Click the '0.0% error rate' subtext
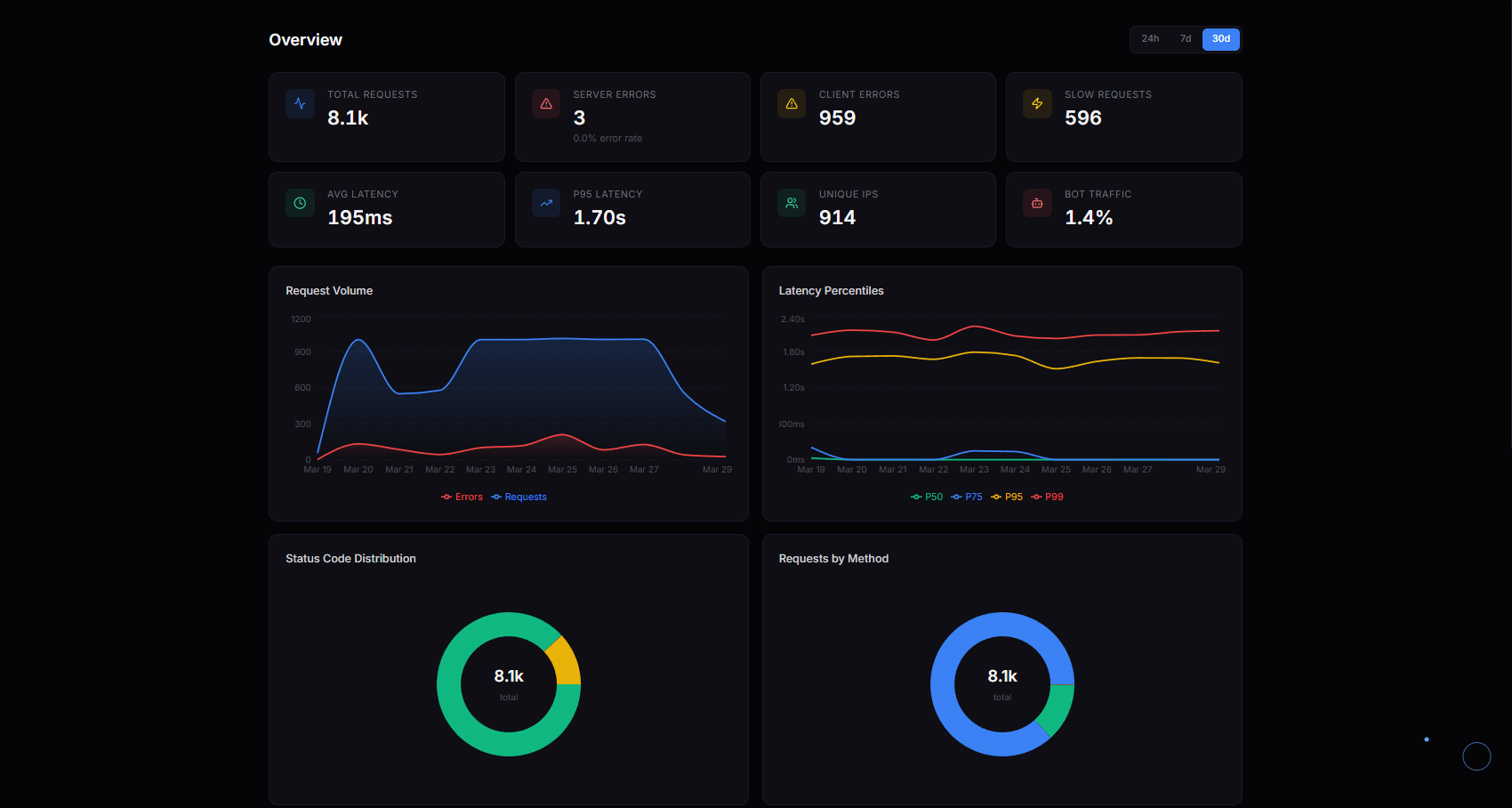The width and height of the screenshot is (1512, 808). tap(607, 139)
